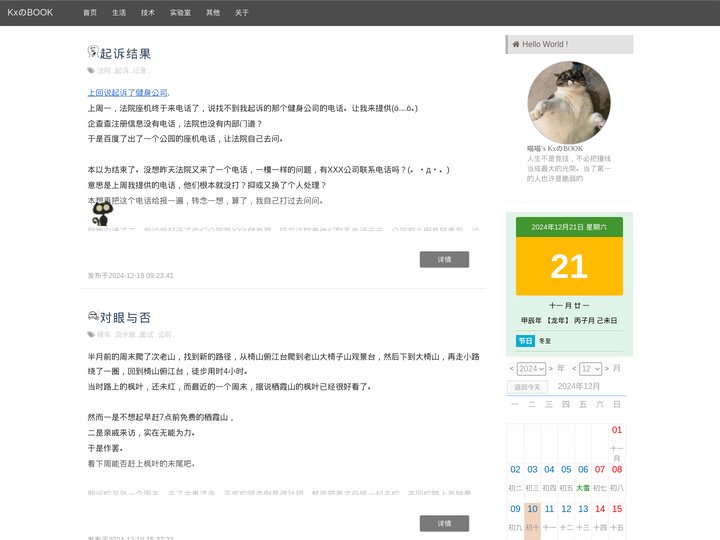The height and width of the screenshot is (540, 720).
Task: Open the 法院 tag under 起诉结果
Action: coord(104,70)
